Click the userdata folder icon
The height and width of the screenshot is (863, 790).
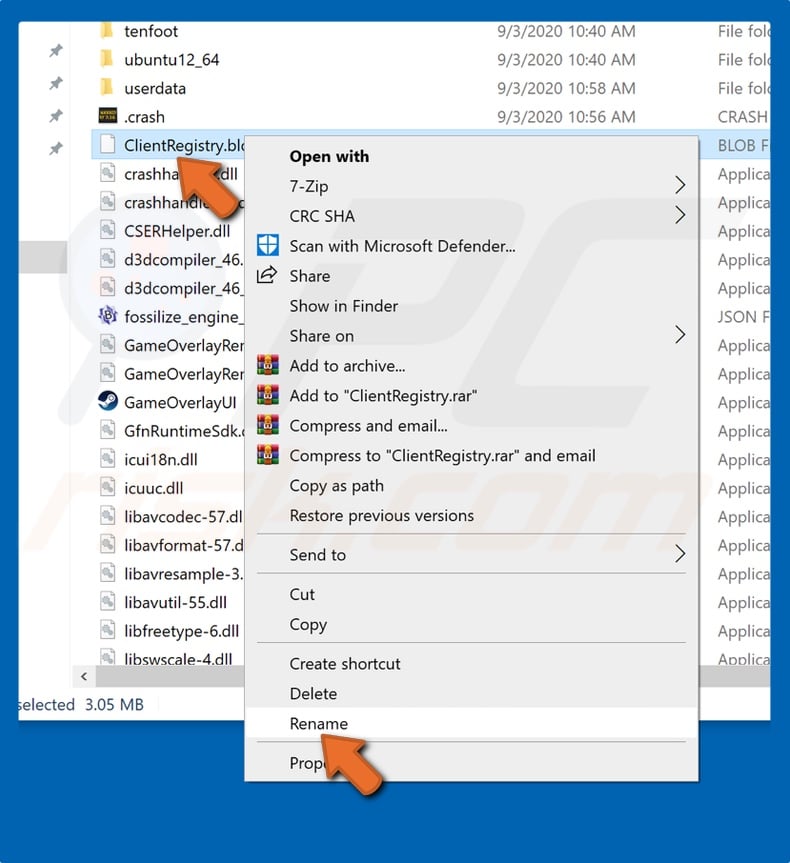pos(107,86)
